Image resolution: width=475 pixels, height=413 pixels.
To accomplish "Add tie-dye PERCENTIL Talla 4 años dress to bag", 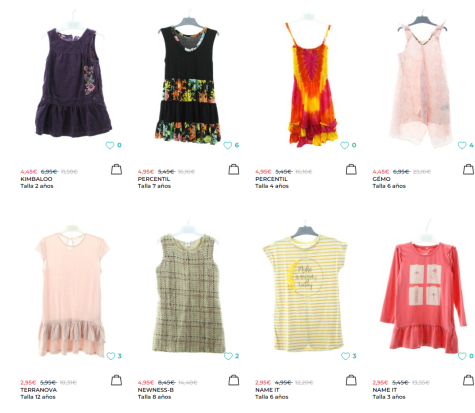I will pos(351,169).
